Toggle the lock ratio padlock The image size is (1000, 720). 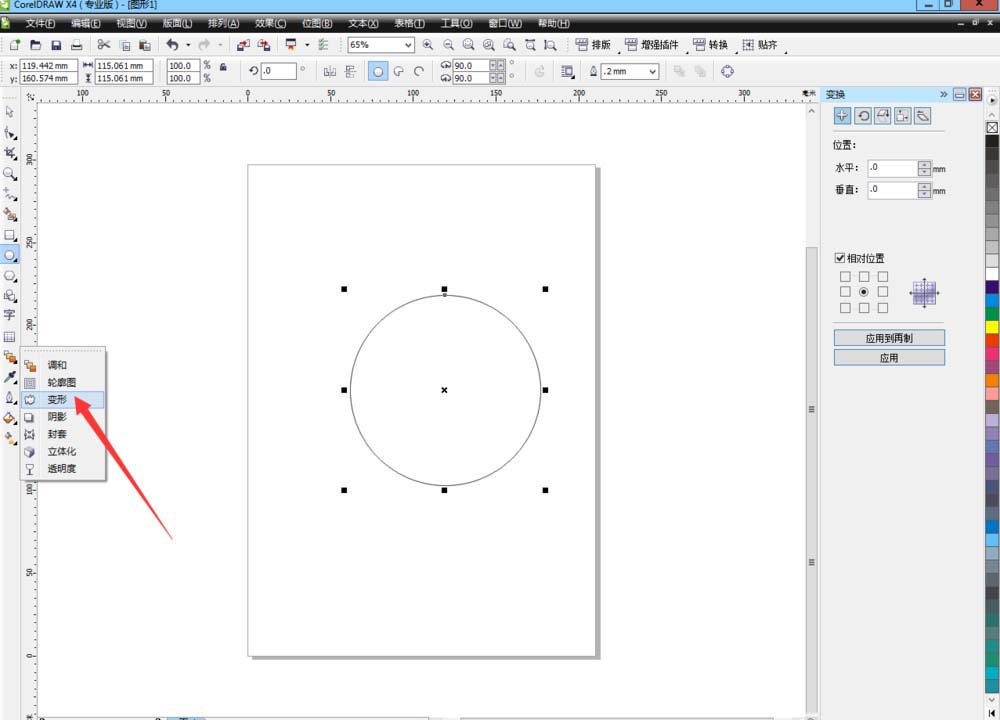point(223,66)
